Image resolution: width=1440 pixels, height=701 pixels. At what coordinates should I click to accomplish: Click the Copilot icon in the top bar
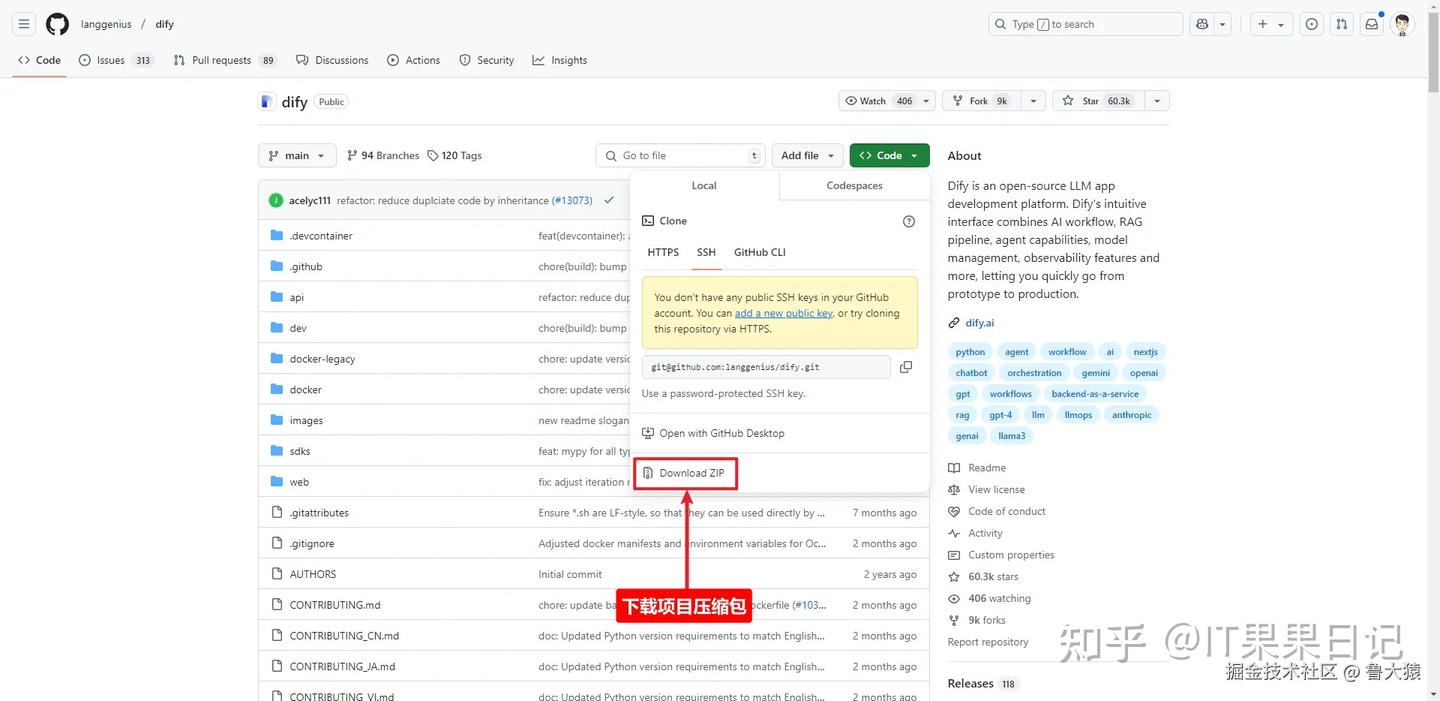(1202, 23)
